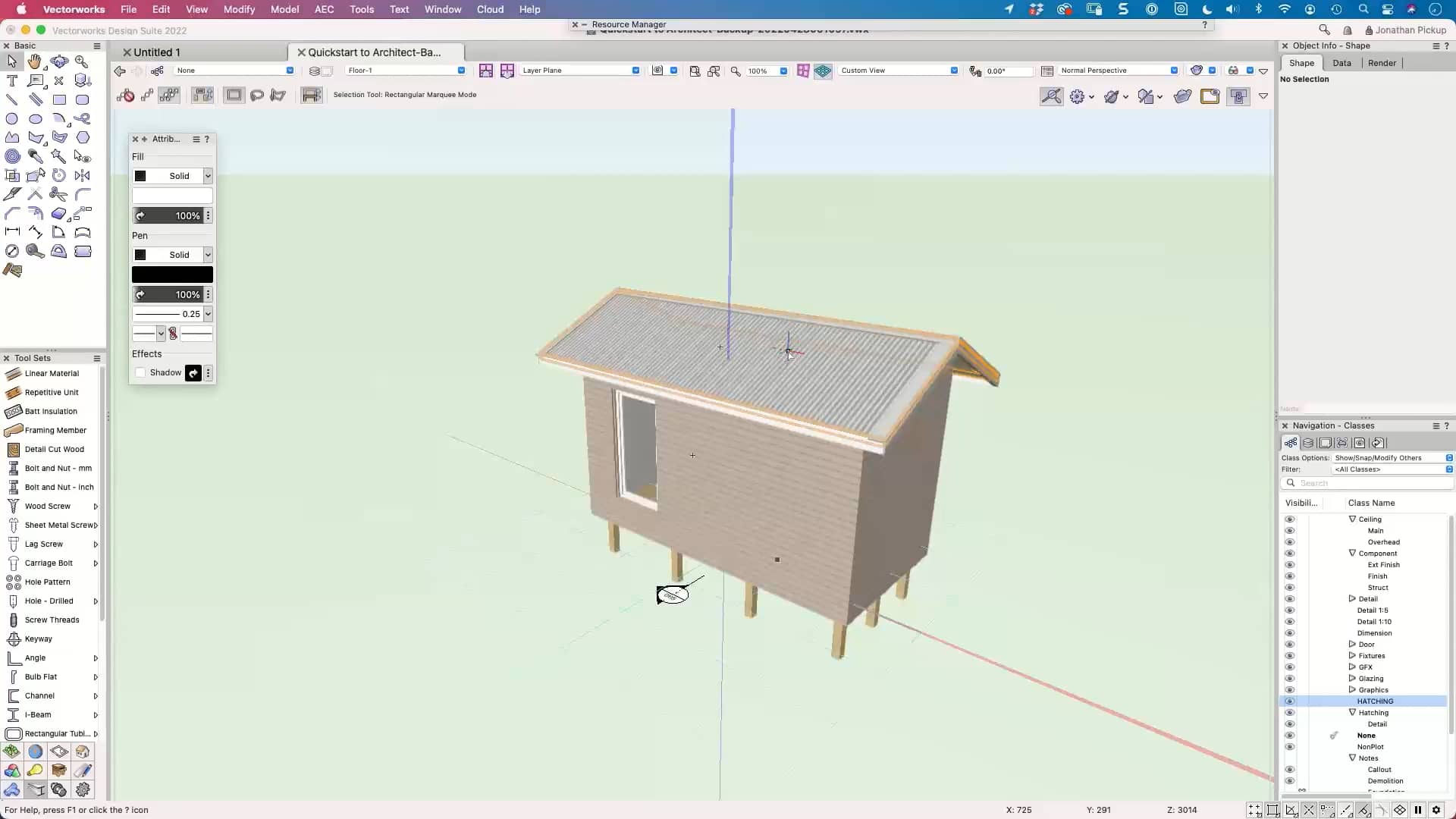Open the Normal Perspective render dropdown
This screenshot has height=819, width=1456.
[1175, 71]
